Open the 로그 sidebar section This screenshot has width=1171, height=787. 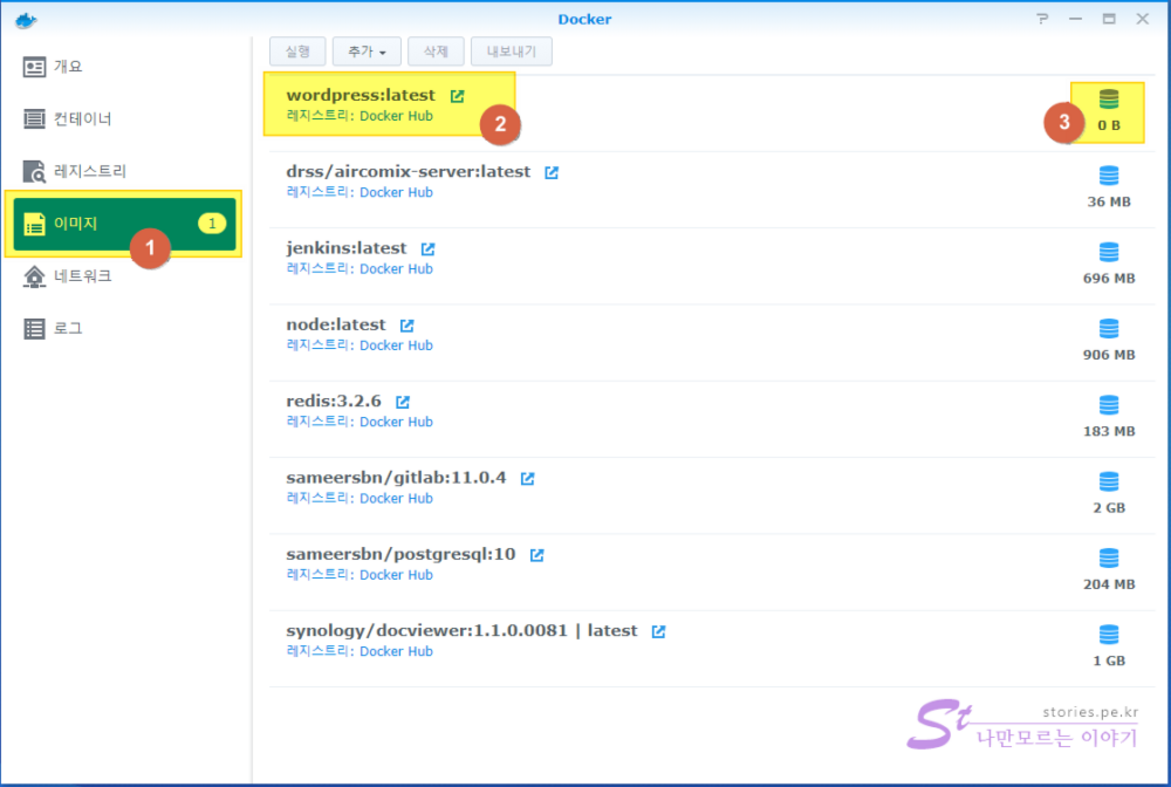click(x=68, y=328)
